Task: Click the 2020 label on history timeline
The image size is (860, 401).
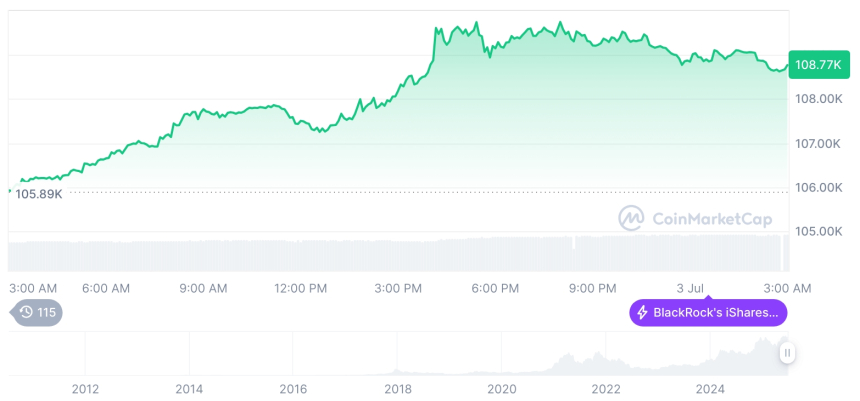Action: [x=501, y=388]
